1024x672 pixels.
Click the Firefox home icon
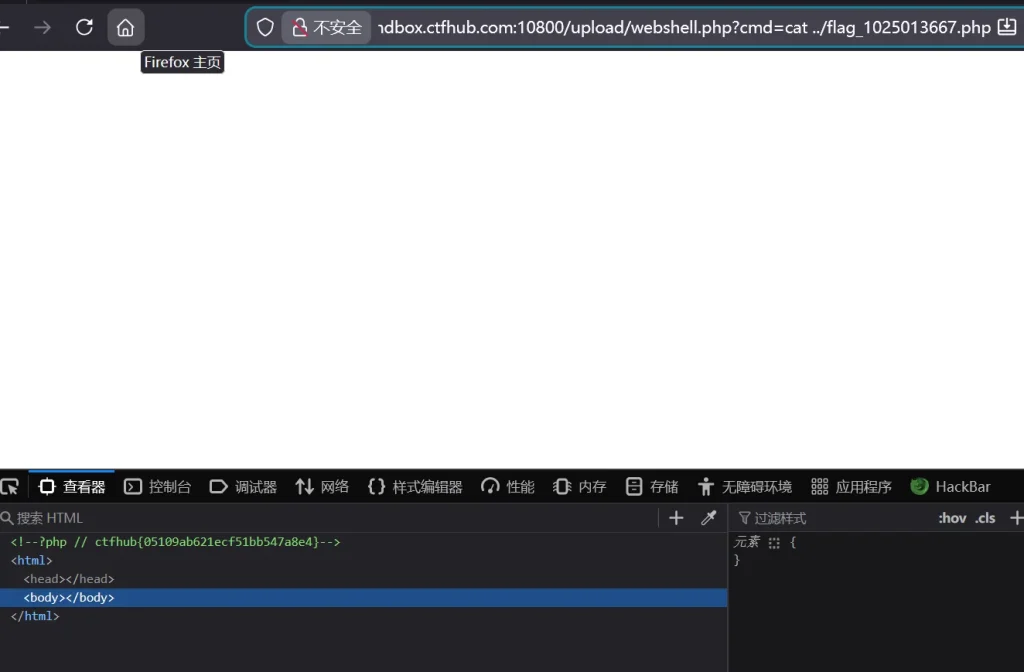pyautogui.click(x=125, y=27)
